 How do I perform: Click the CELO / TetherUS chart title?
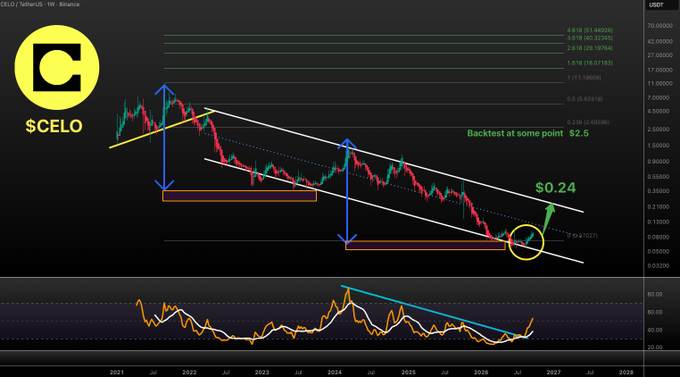40,4
